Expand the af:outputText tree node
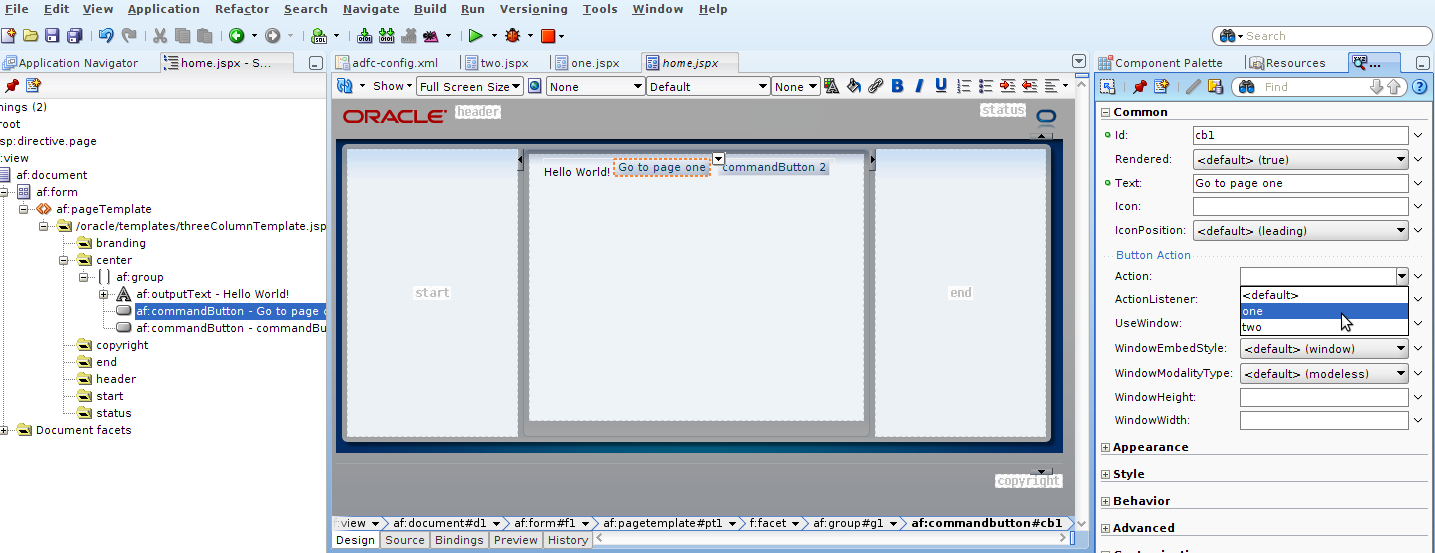The width and height of the screenshot is (1435, 553). pyautogui.click(x=104, y=294)
